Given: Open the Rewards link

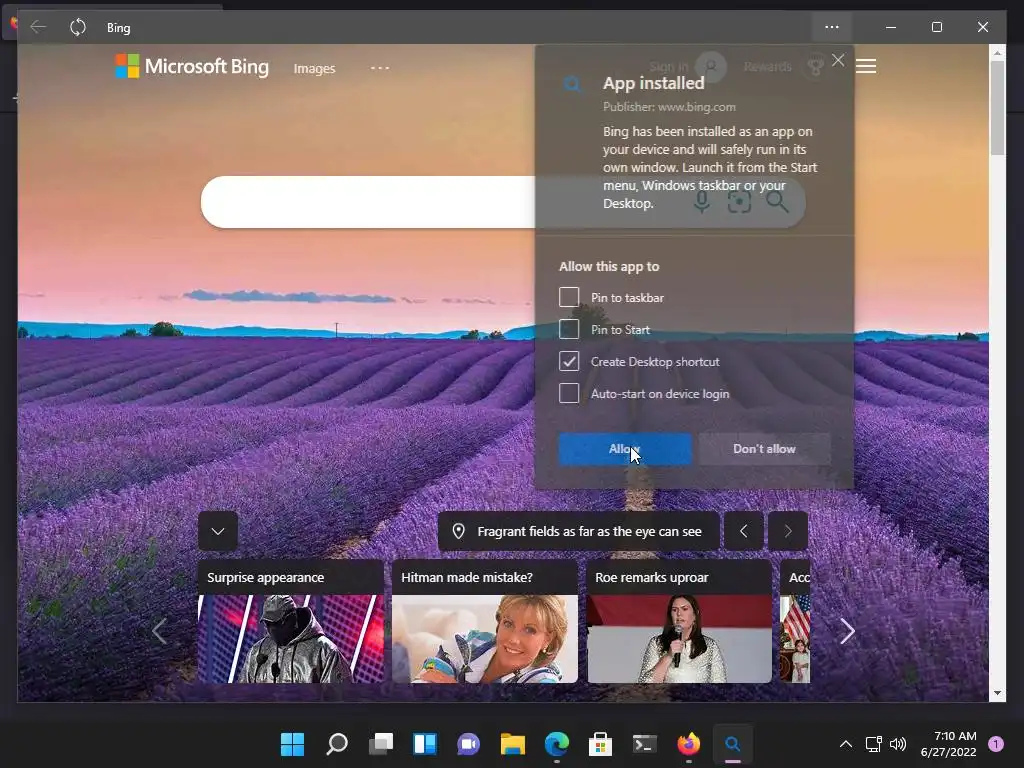Looking at the screenshot, I should point(767,67).
